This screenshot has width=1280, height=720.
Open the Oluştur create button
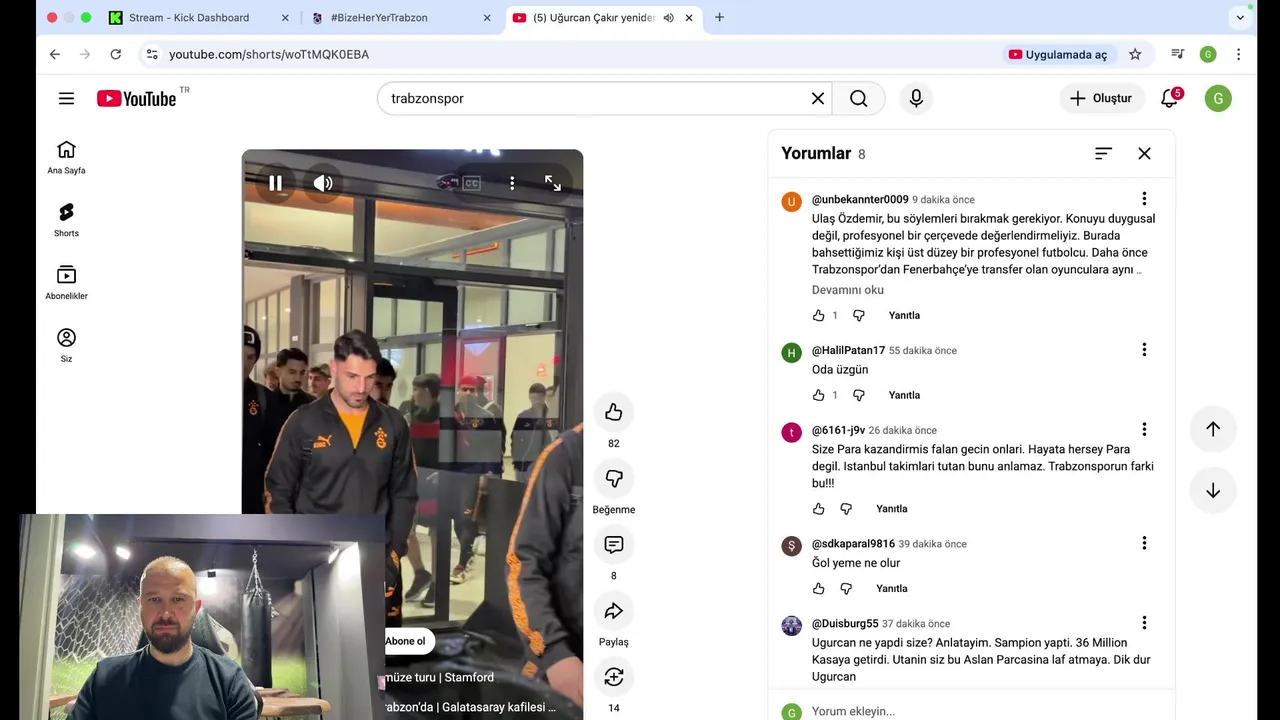point(1102,98)
